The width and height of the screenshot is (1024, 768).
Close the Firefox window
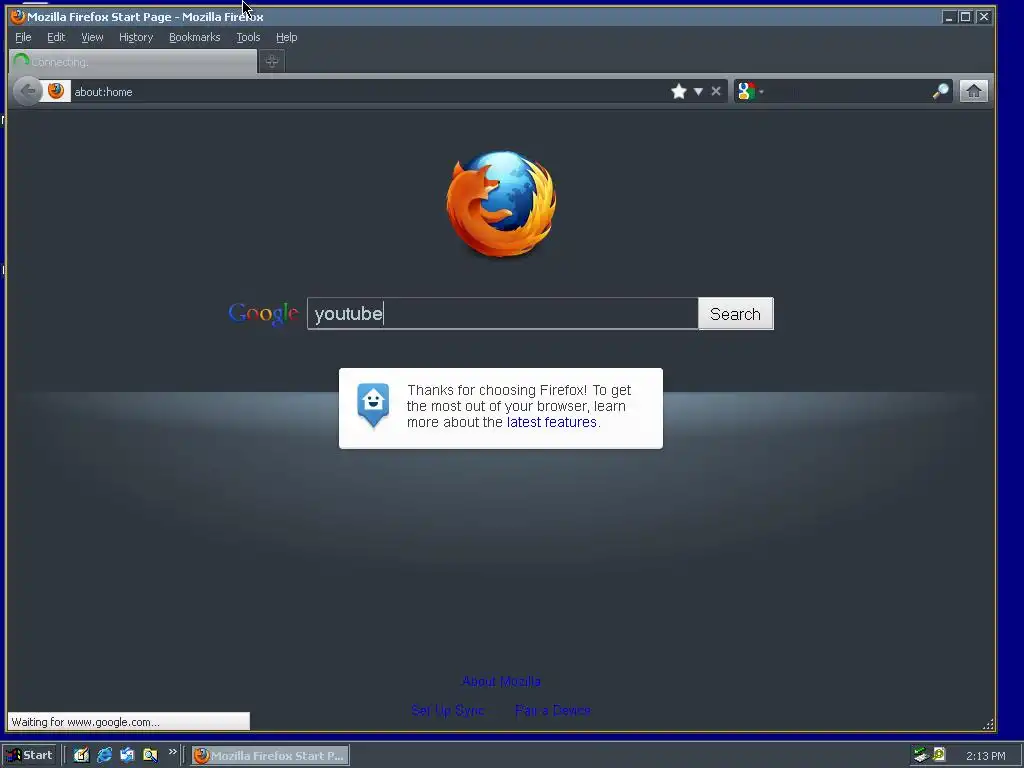[984, 17]
